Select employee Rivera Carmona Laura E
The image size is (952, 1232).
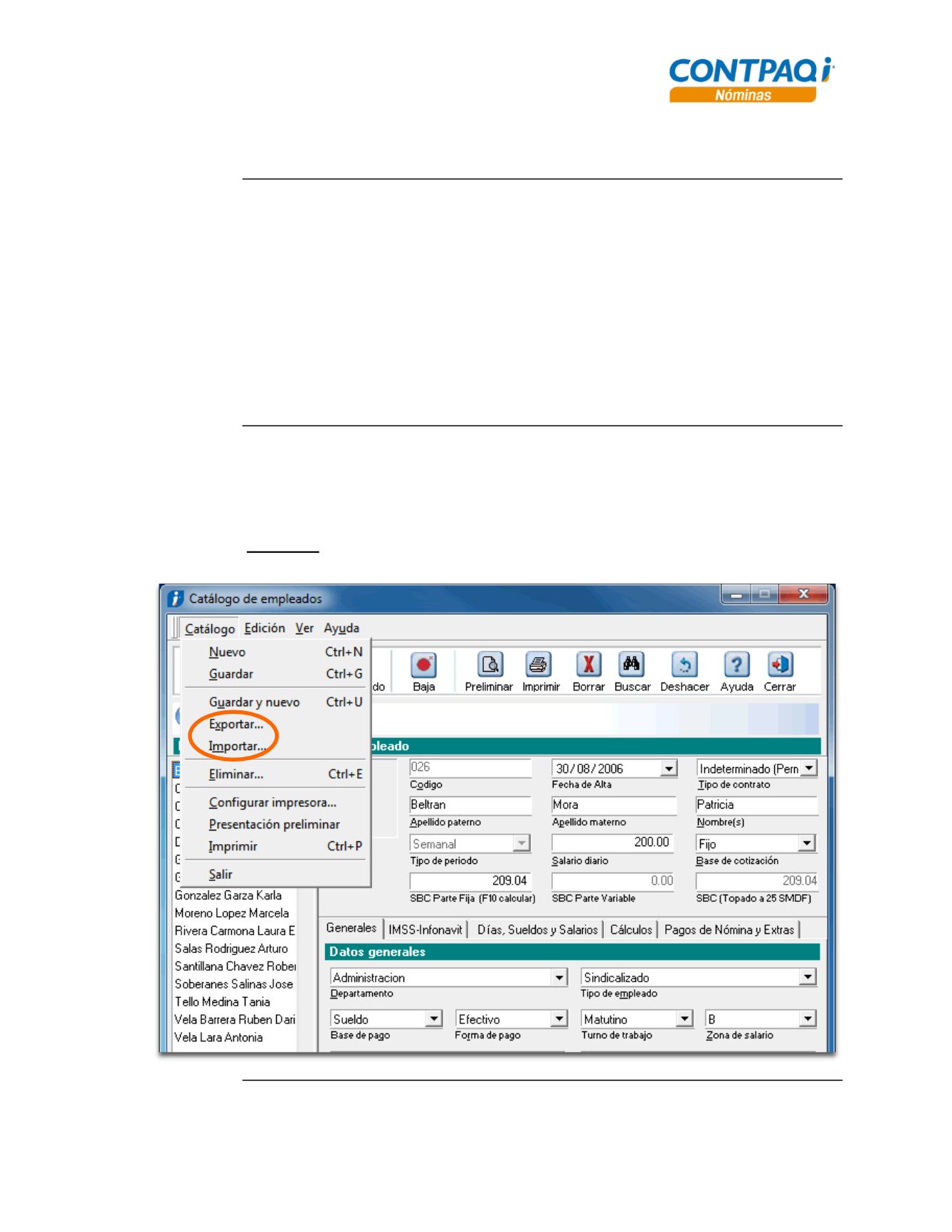point(235,932)
